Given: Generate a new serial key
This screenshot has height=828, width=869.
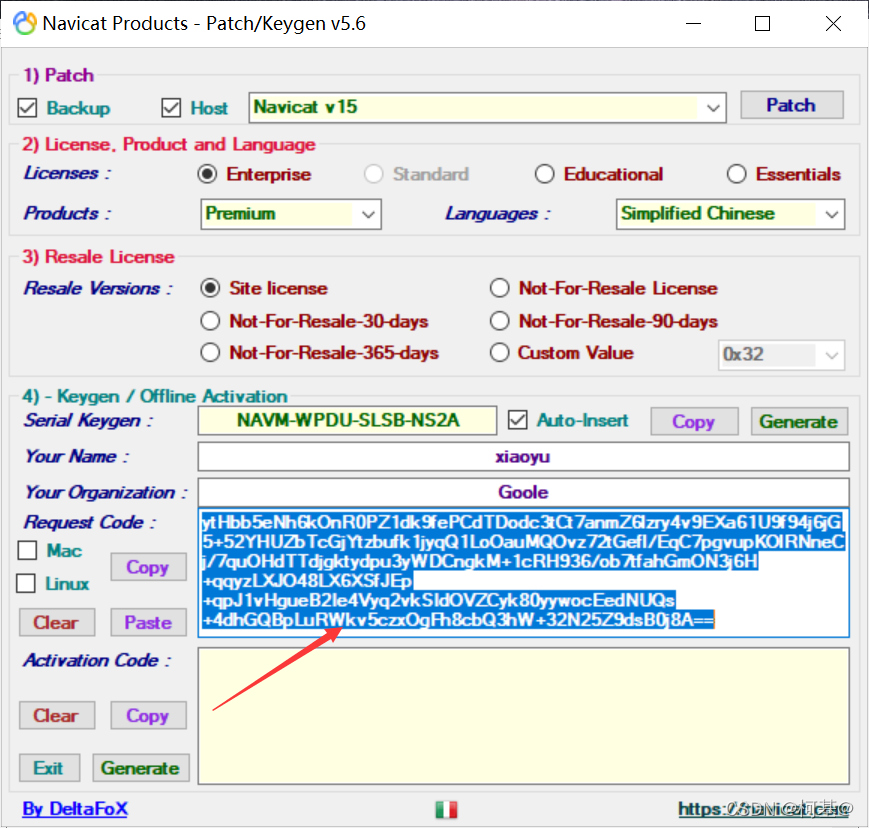Looking at the screenshot, I should (799, 422).
